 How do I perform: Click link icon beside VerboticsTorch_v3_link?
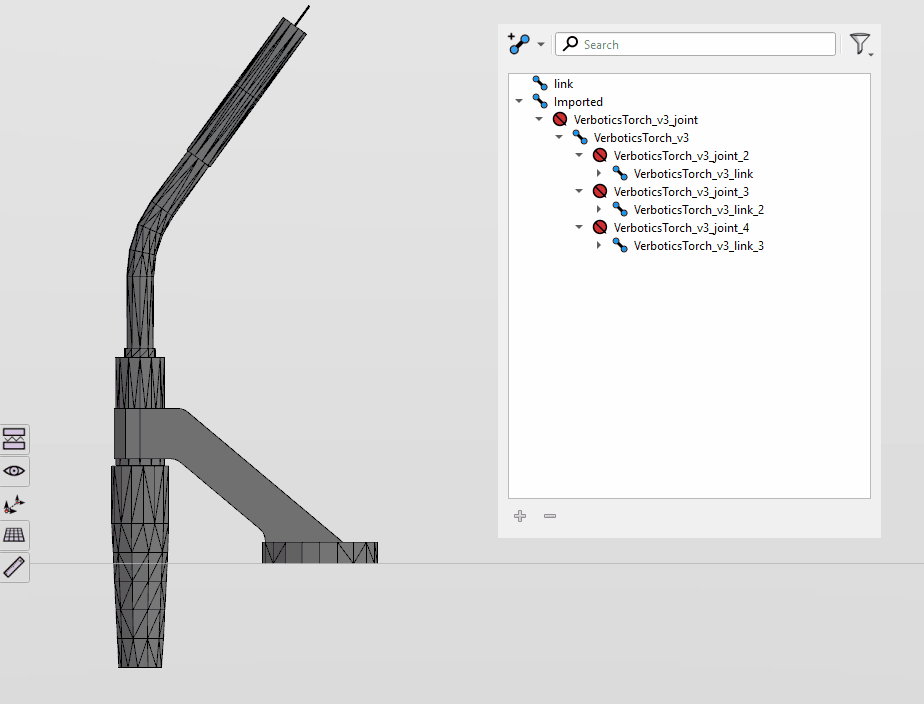point(620,173)
